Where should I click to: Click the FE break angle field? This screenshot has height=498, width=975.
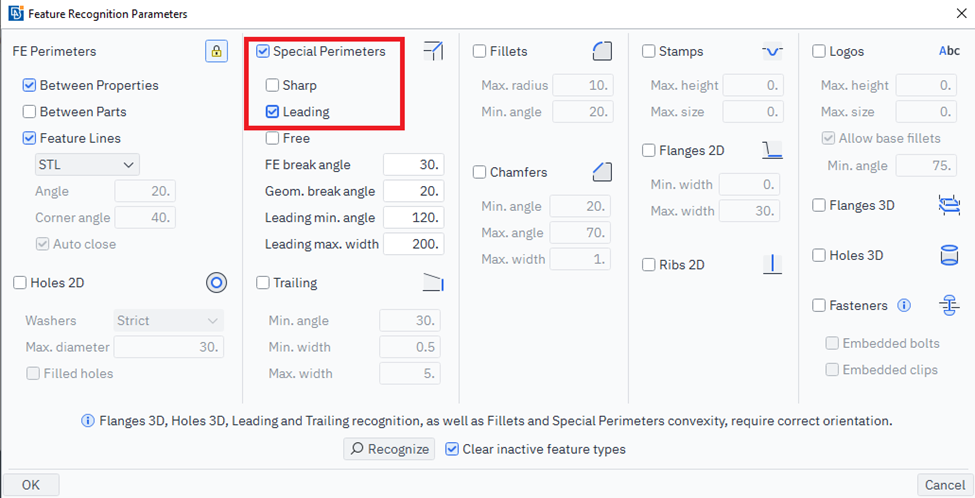pyautogui.click(x=413, y=165)
